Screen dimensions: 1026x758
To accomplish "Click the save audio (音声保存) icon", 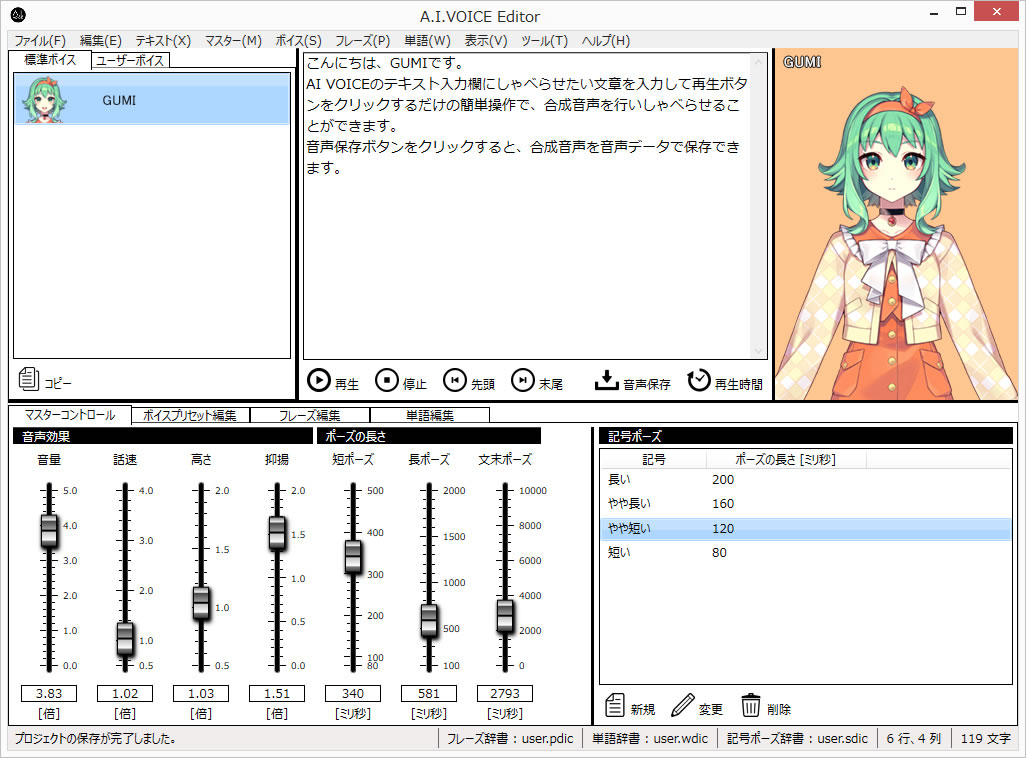I will [607, 380].
